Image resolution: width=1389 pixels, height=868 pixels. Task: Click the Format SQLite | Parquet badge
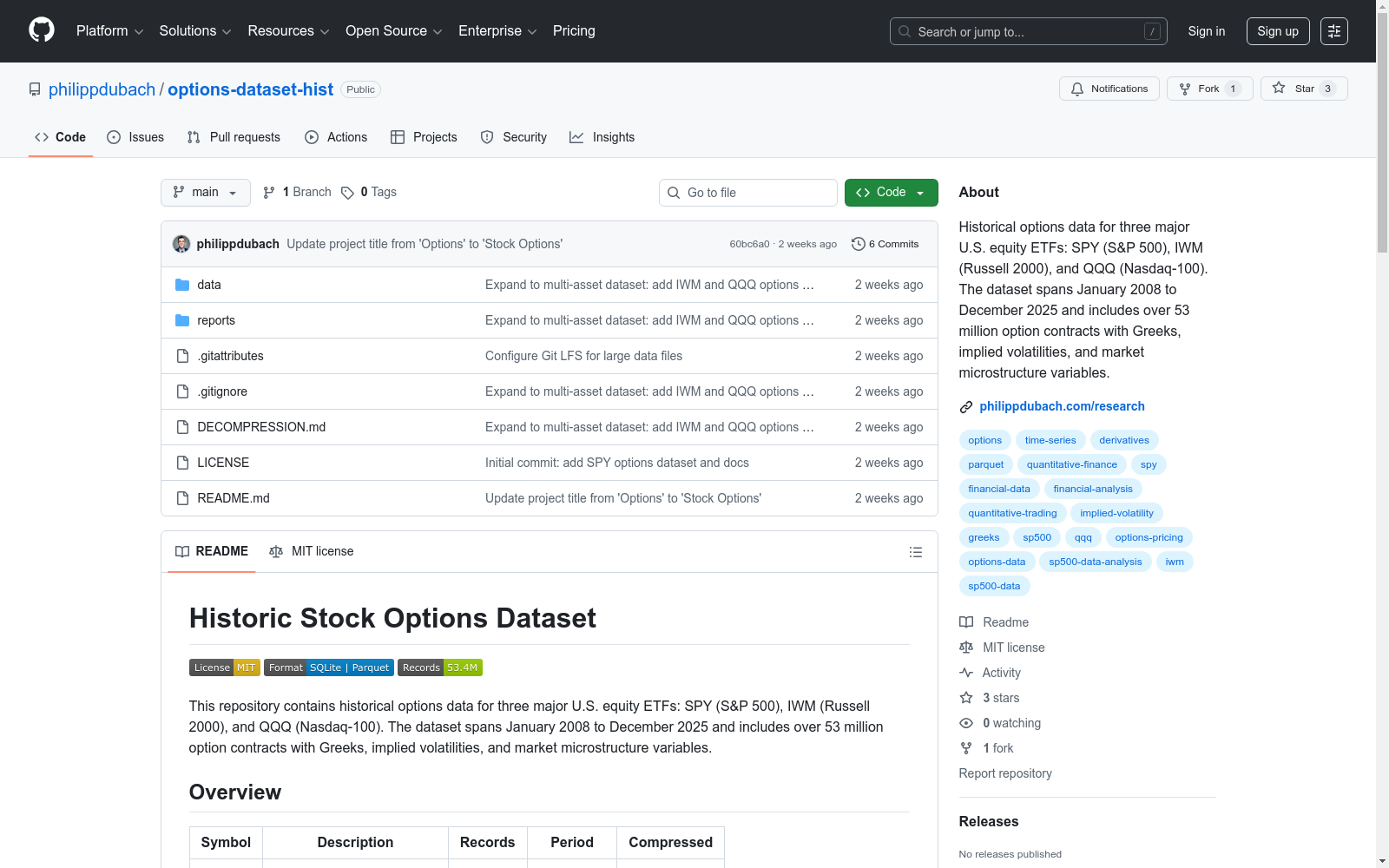(x=329, y=667)
